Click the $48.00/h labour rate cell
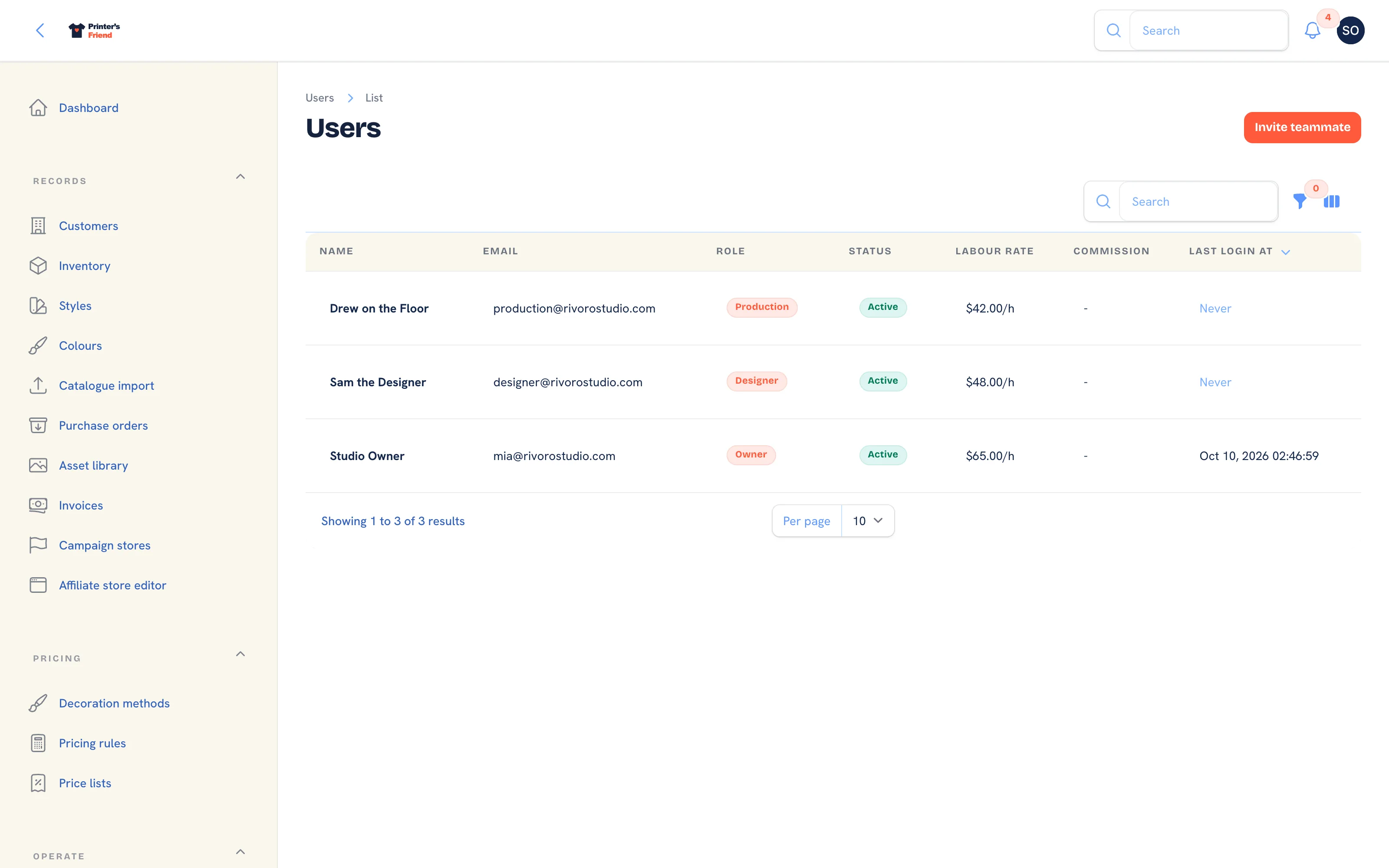 click(x=990, y=382)
